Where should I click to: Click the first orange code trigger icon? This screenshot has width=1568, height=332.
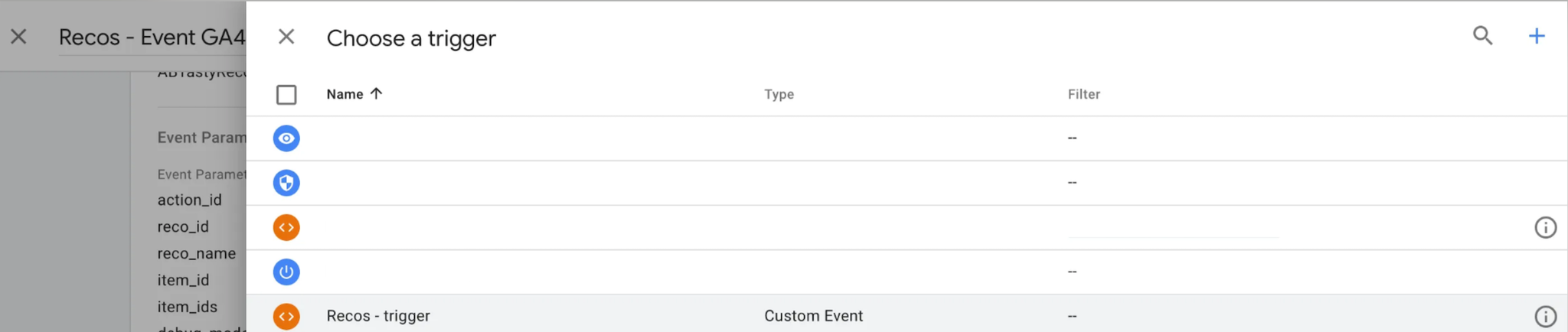click(286, 227)
